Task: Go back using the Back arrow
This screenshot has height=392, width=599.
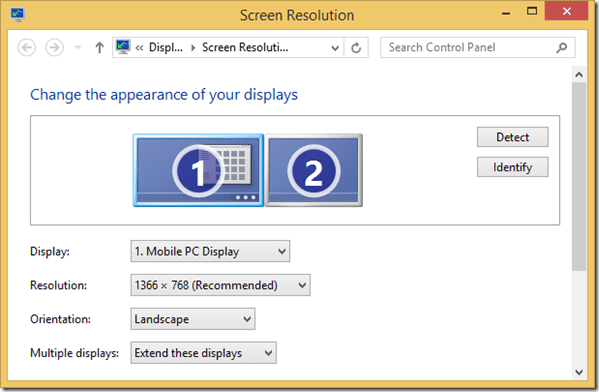Action: tap(27, 48)
